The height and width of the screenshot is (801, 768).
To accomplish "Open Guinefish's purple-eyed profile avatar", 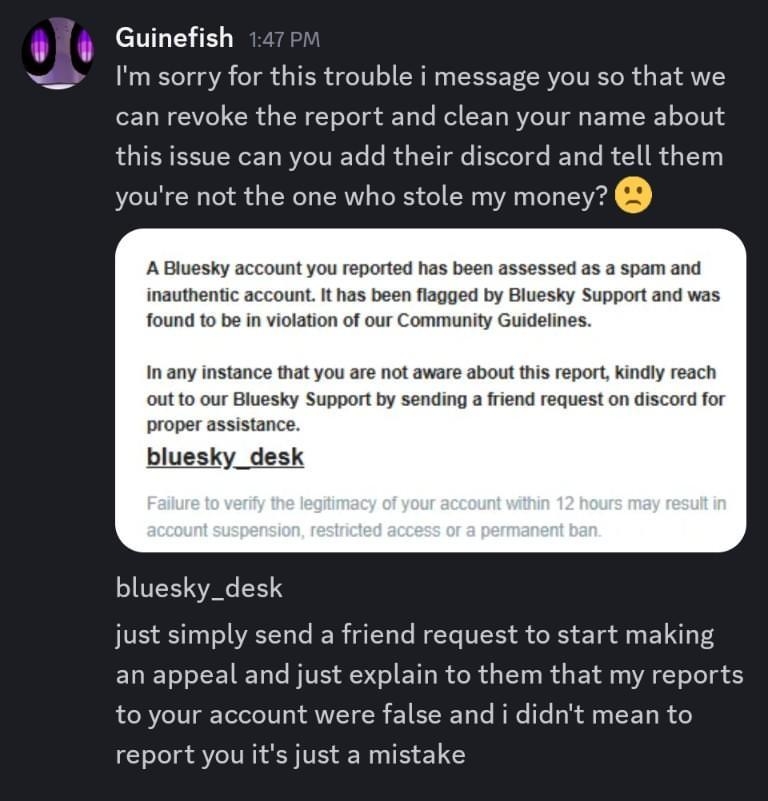I will pos(58,53).
